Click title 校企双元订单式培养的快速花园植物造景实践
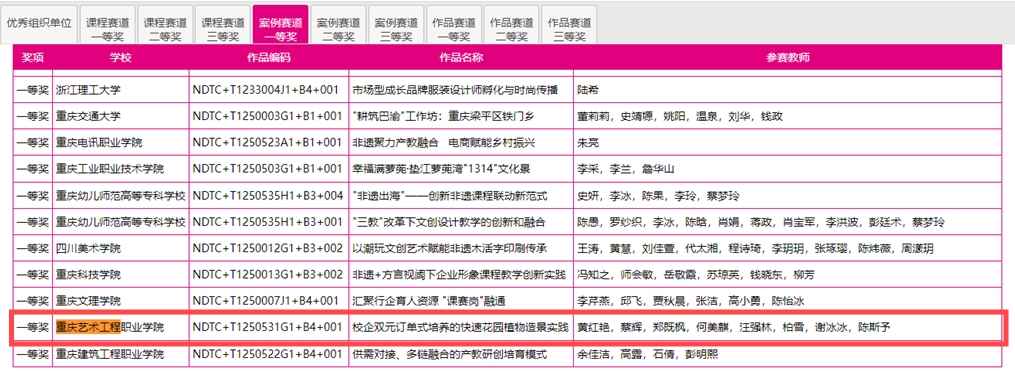1015x381 pixels. tap(460, 327)
